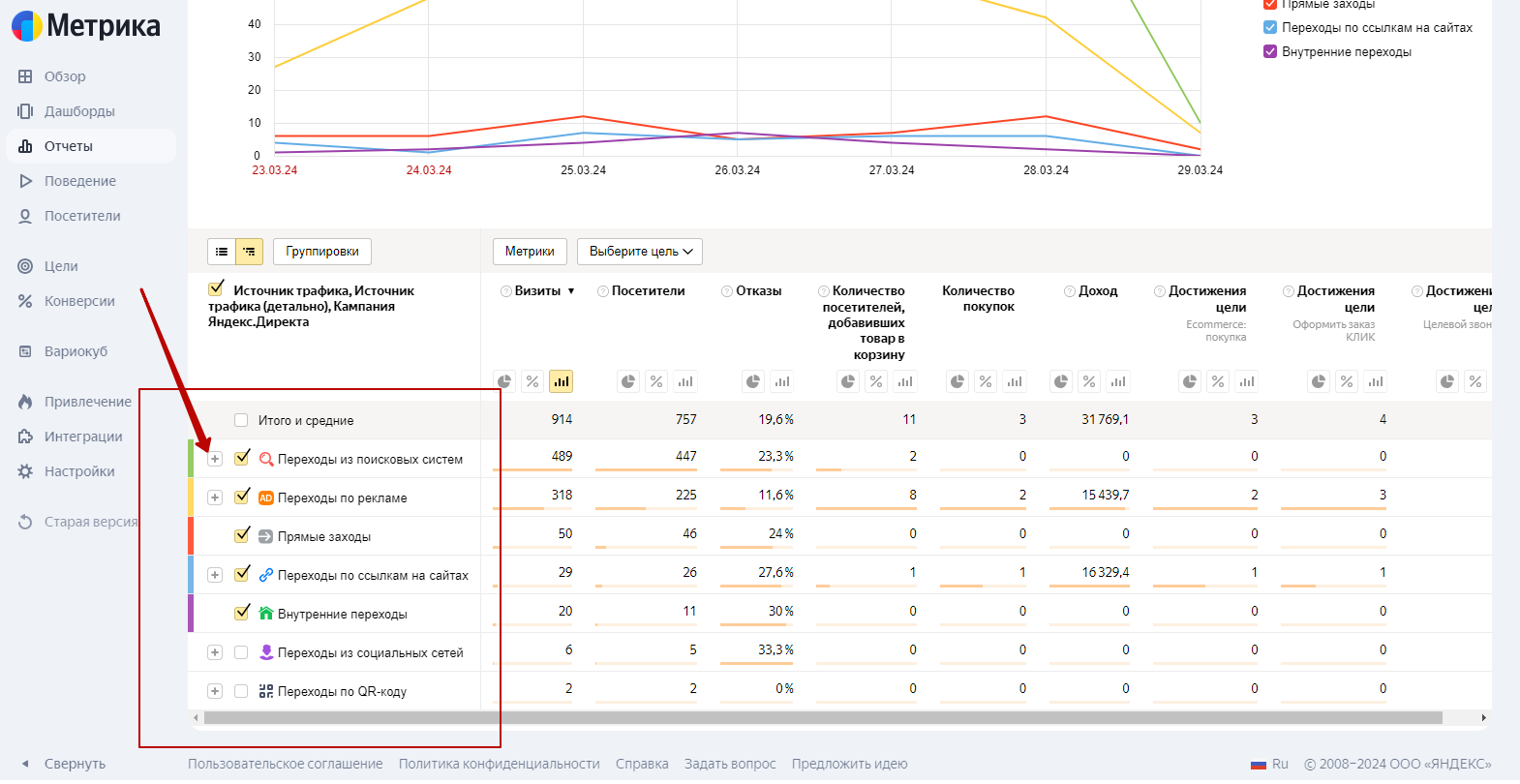
Task: Select bar chart icon under Доход column
Action: coord(1118,381)
